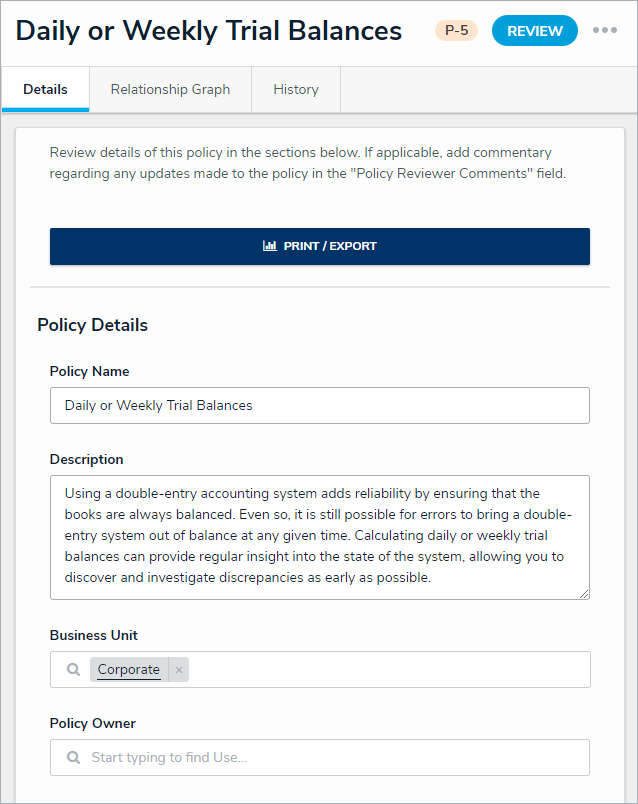Viewport: 638px width, 804px height.
Task: View the History tab
Action: click(x=296, y=89)
